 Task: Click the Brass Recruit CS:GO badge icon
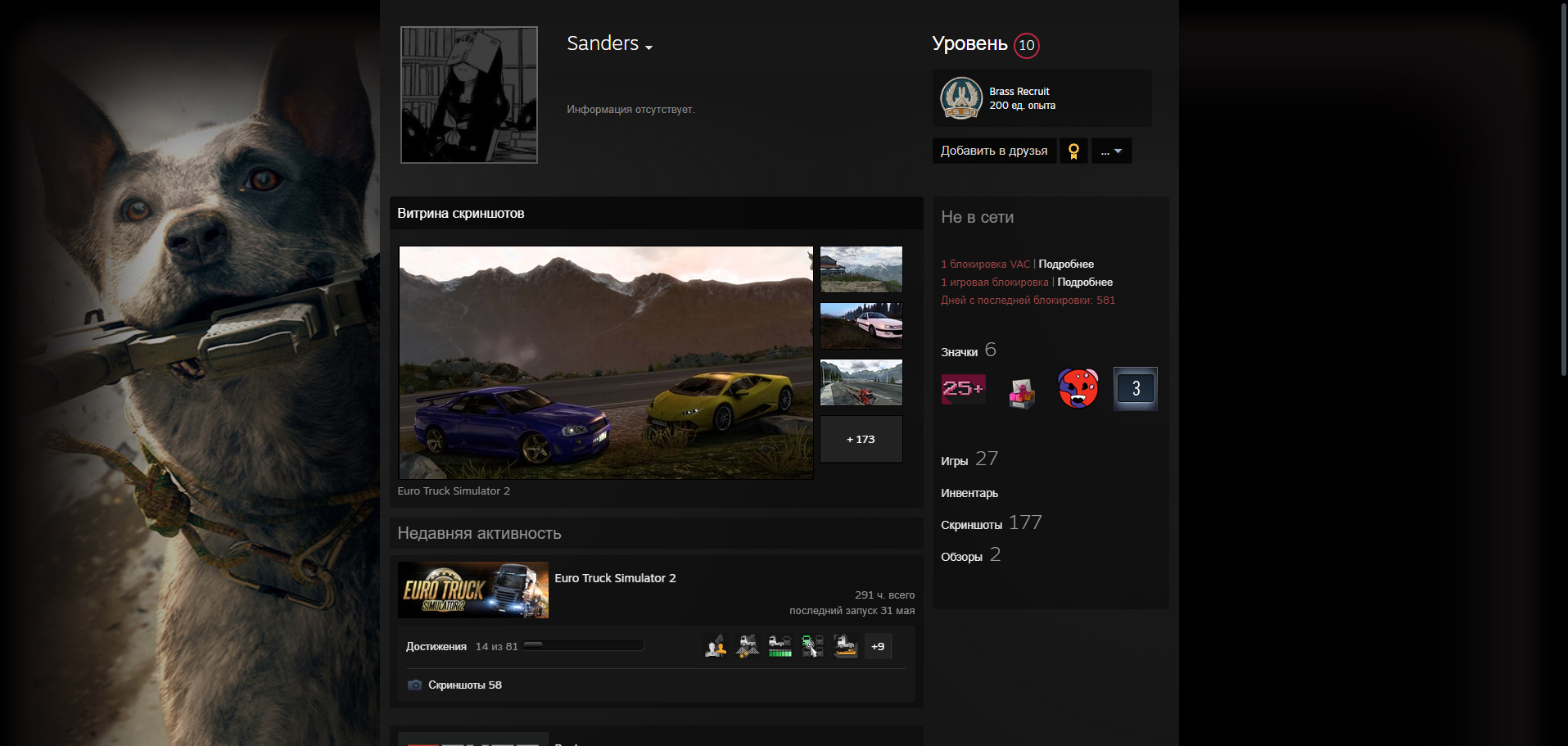pos(961,98)
